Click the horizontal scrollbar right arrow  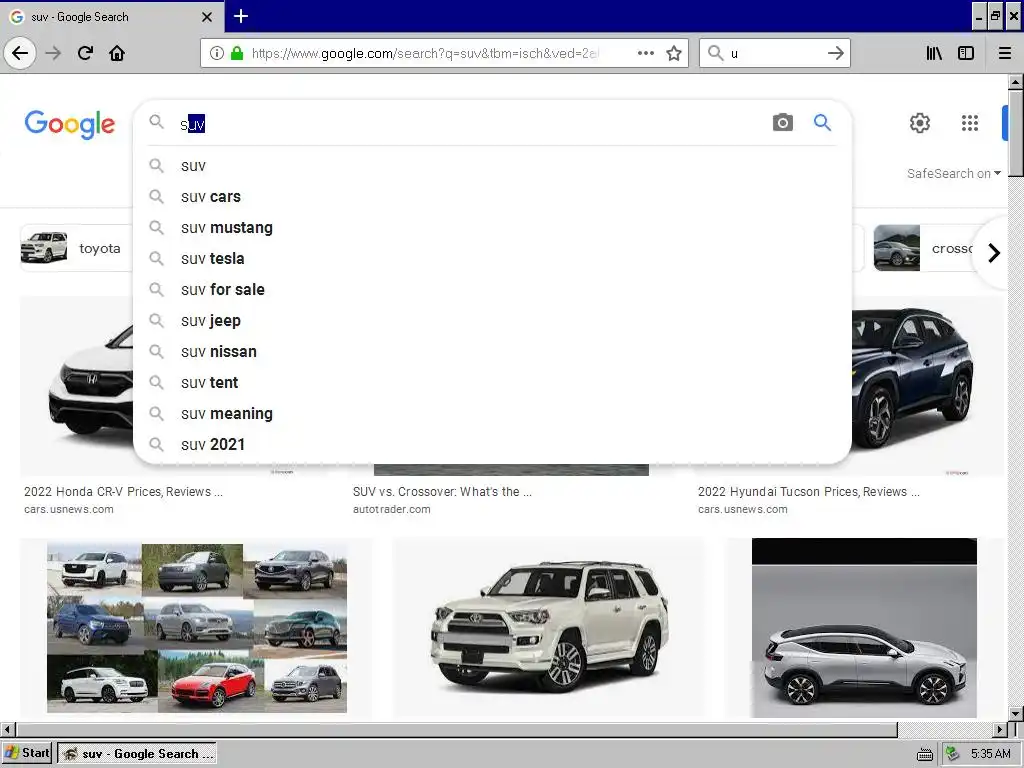coord(1000,729)
